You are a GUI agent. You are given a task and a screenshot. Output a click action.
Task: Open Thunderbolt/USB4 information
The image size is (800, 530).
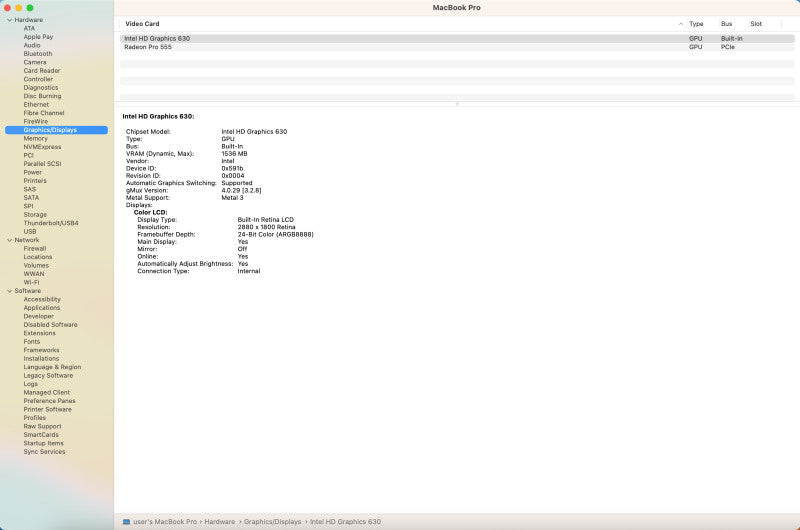[51, 223]
